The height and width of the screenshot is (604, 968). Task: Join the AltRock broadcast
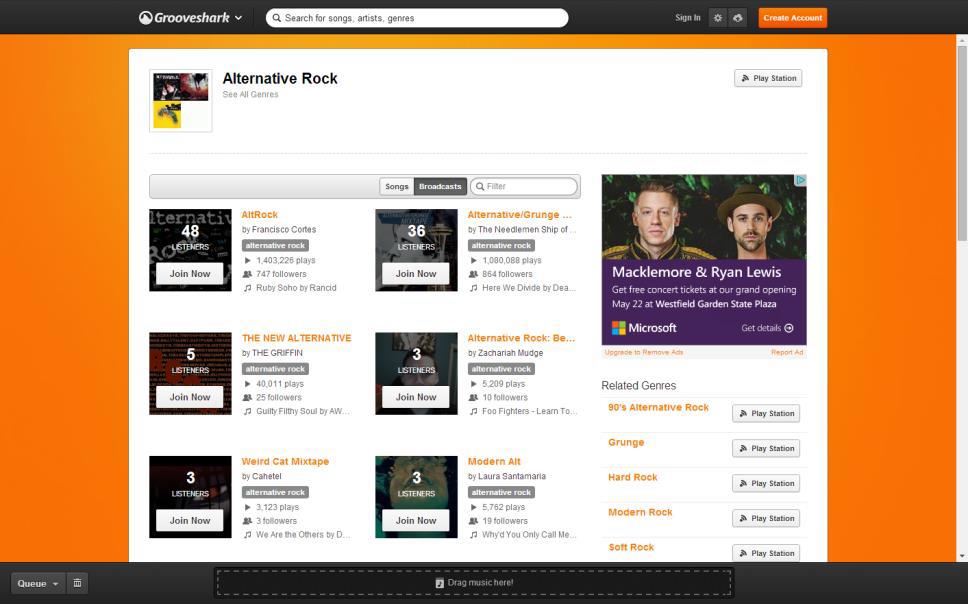[190, 273]
